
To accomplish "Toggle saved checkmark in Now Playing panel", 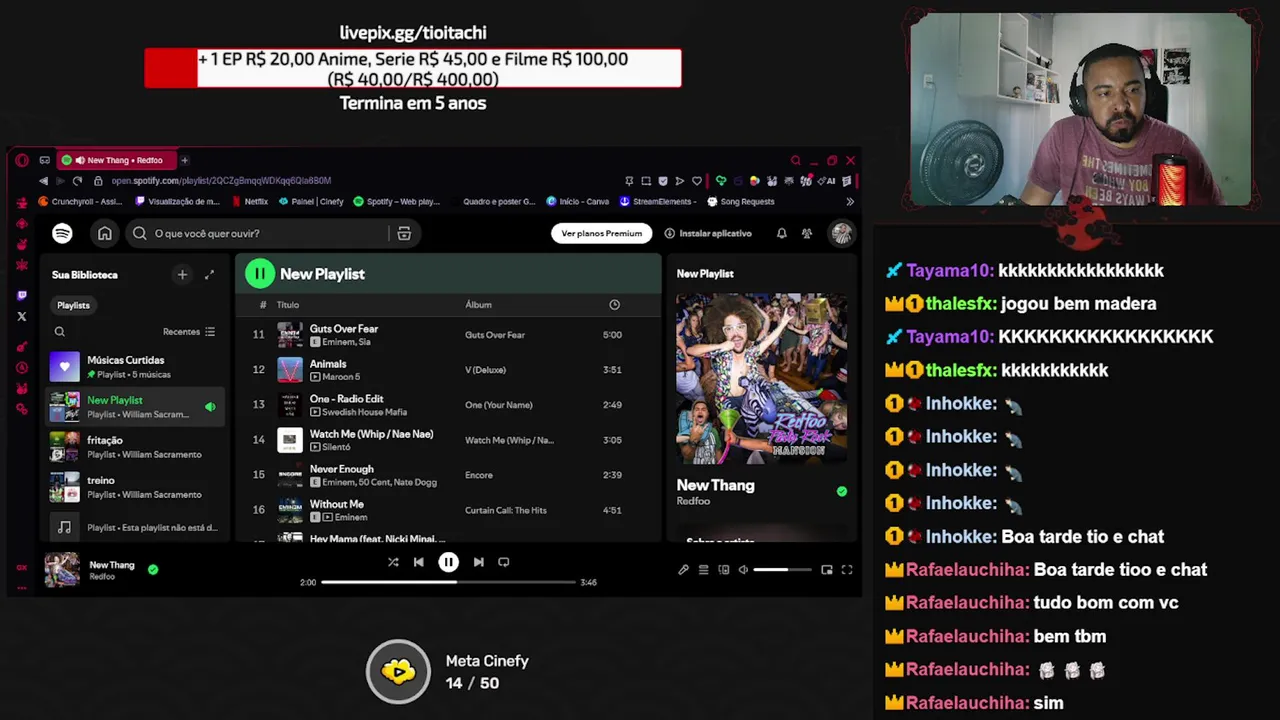I will (842, 491).
